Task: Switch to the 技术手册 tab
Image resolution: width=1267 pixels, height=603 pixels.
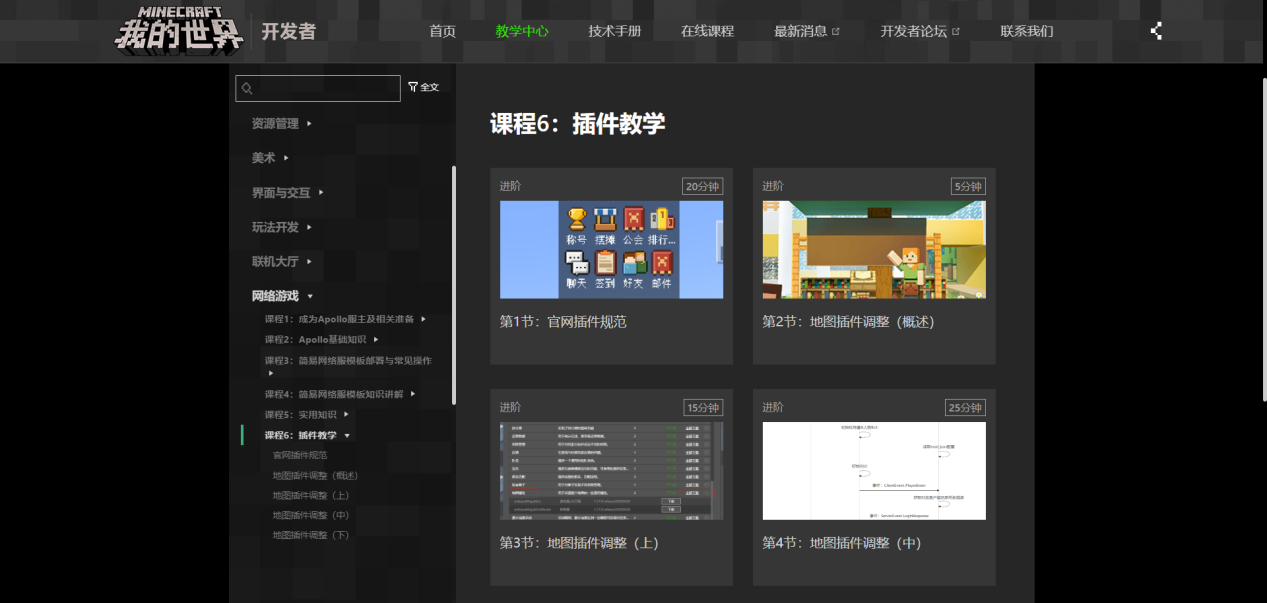Action: coord(613,30)
